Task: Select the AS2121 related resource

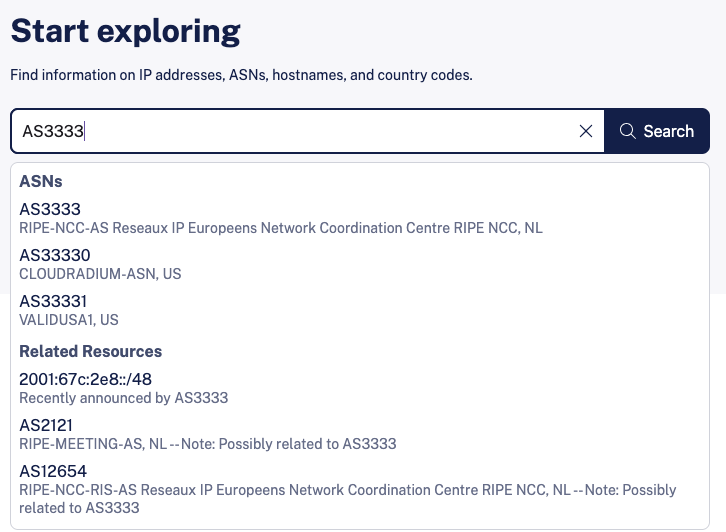Action: (46, 425)
